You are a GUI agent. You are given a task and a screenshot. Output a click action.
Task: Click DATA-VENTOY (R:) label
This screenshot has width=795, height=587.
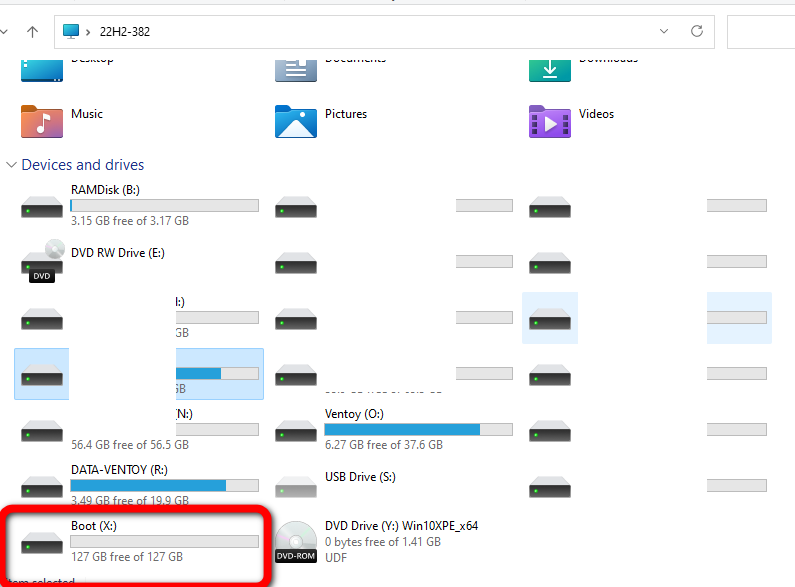pos(119,470)
